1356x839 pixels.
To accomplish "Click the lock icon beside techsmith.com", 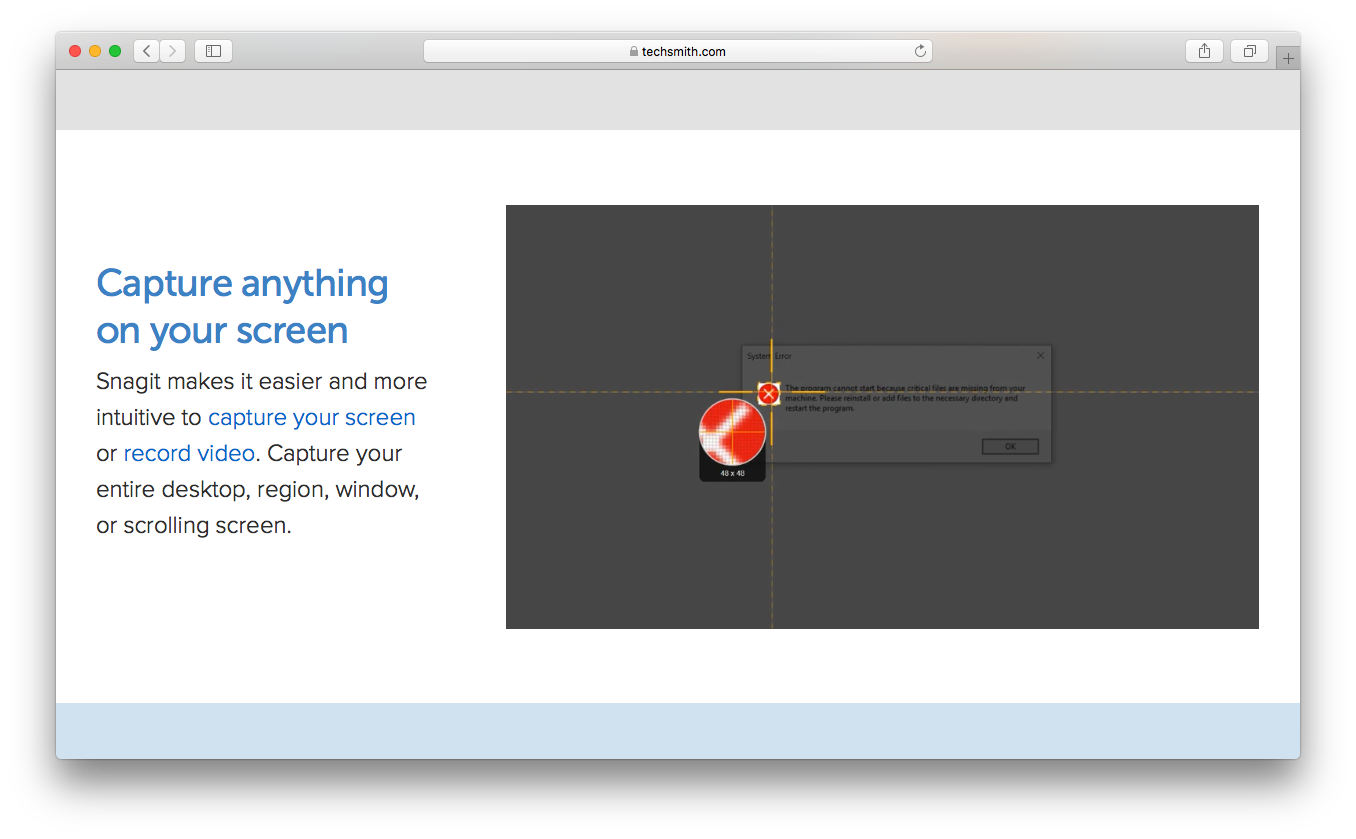I will pyautogui.click(x=634, y=51).
